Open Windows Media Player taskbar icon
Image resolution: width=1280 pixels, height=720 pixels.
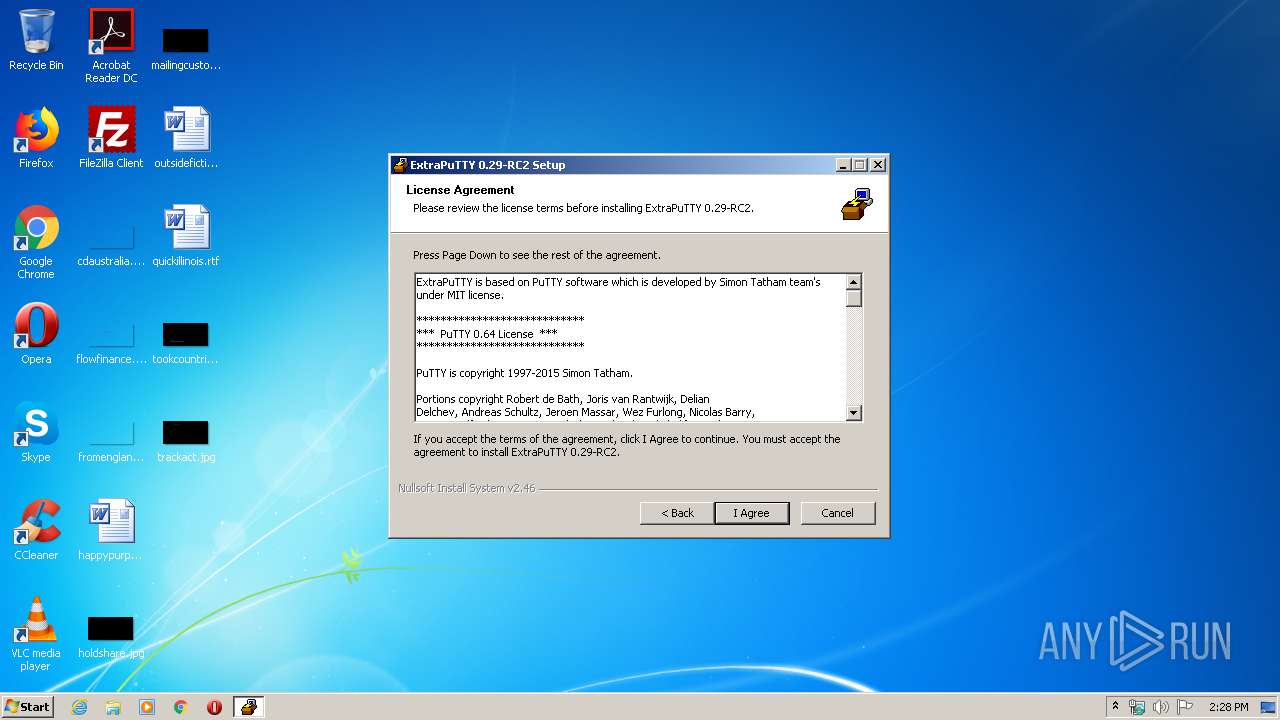coord(147,707)
